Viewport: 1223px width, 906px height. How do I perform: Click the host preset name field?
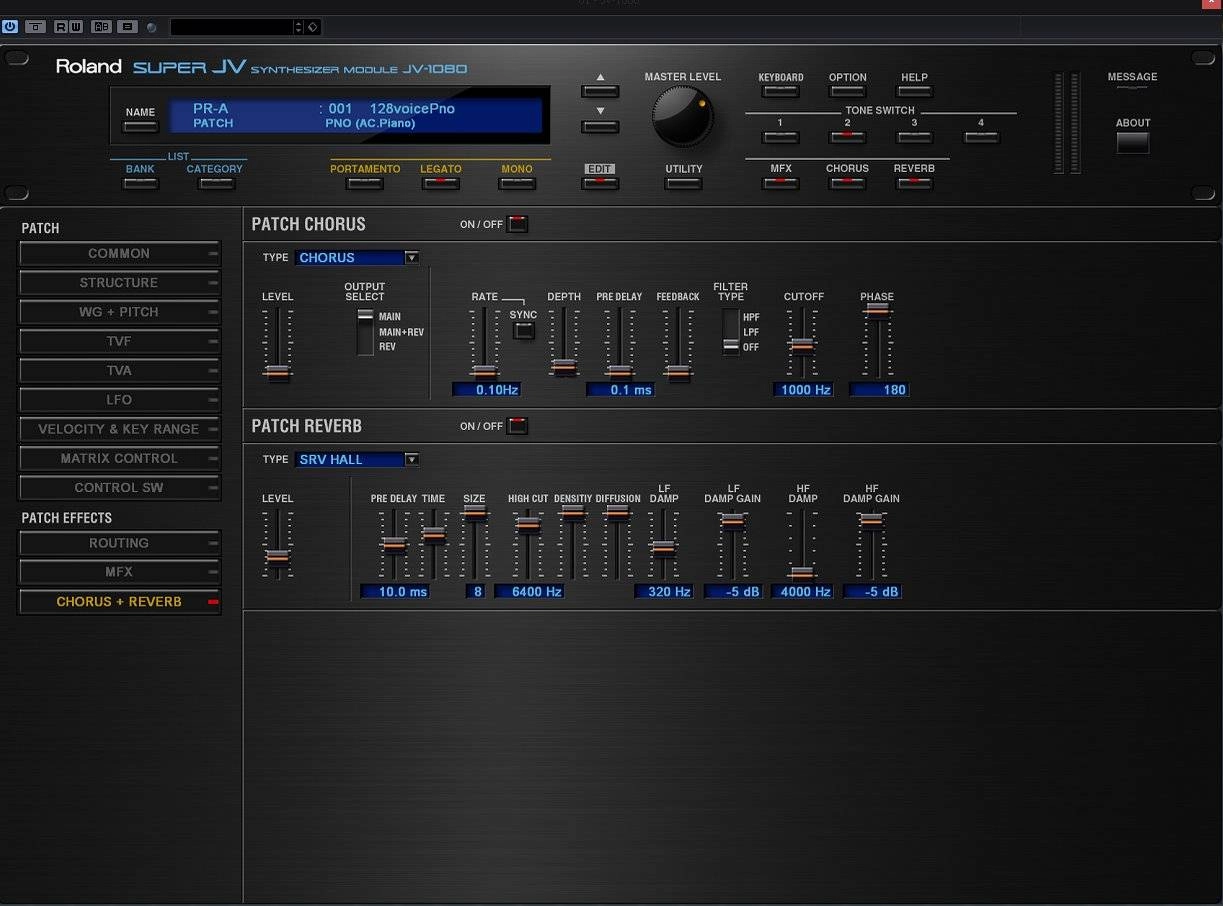pos(231,27)
